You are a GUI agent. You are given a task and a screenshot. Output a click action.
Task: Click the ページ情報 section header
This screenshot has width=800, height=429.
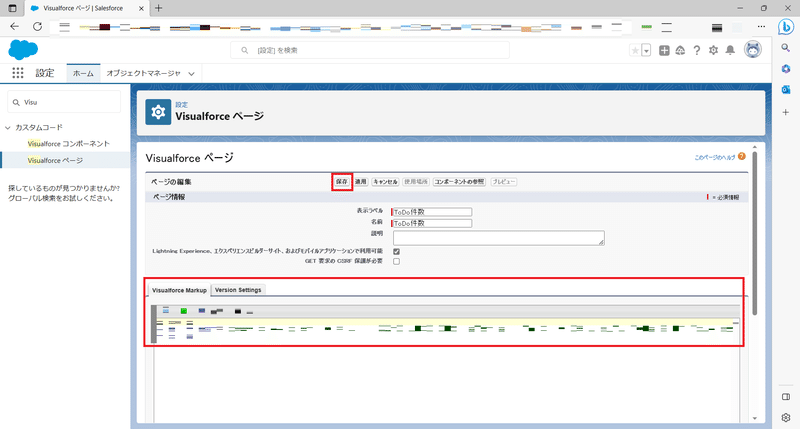point(169,197)
